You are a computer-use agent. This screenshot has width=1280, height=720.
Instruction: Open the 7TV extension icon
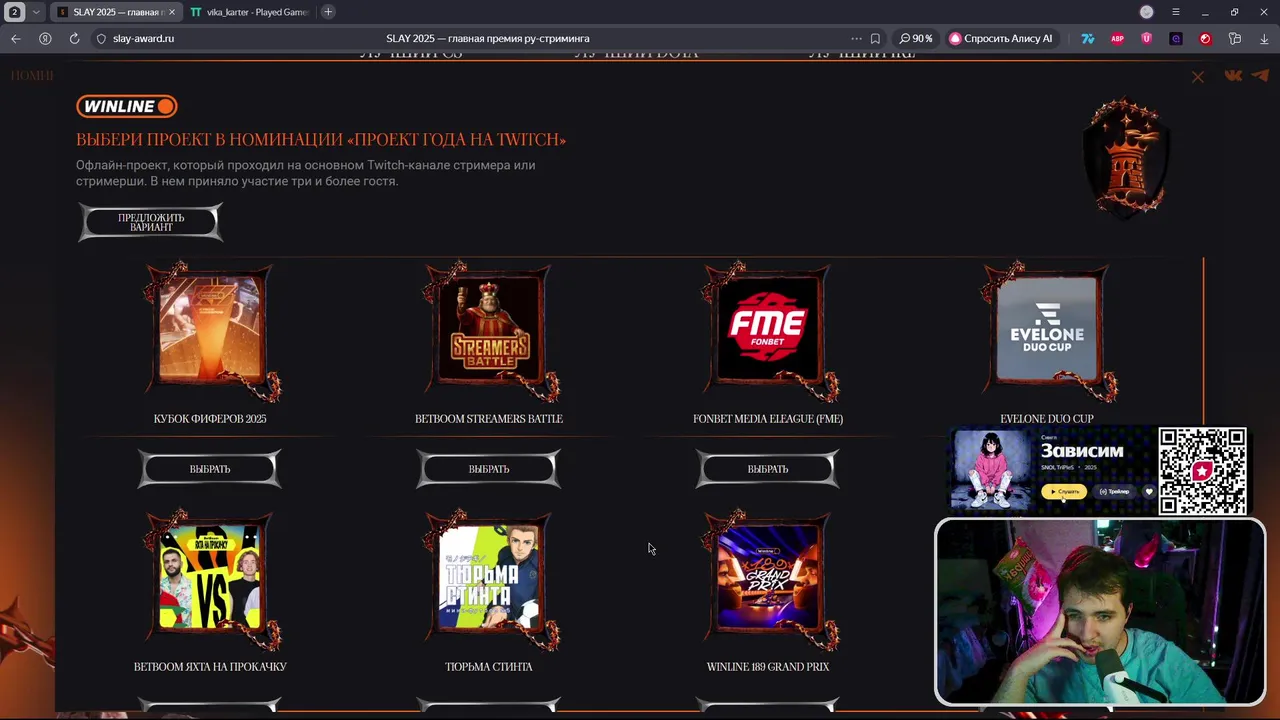click(x=1088, y=38)
